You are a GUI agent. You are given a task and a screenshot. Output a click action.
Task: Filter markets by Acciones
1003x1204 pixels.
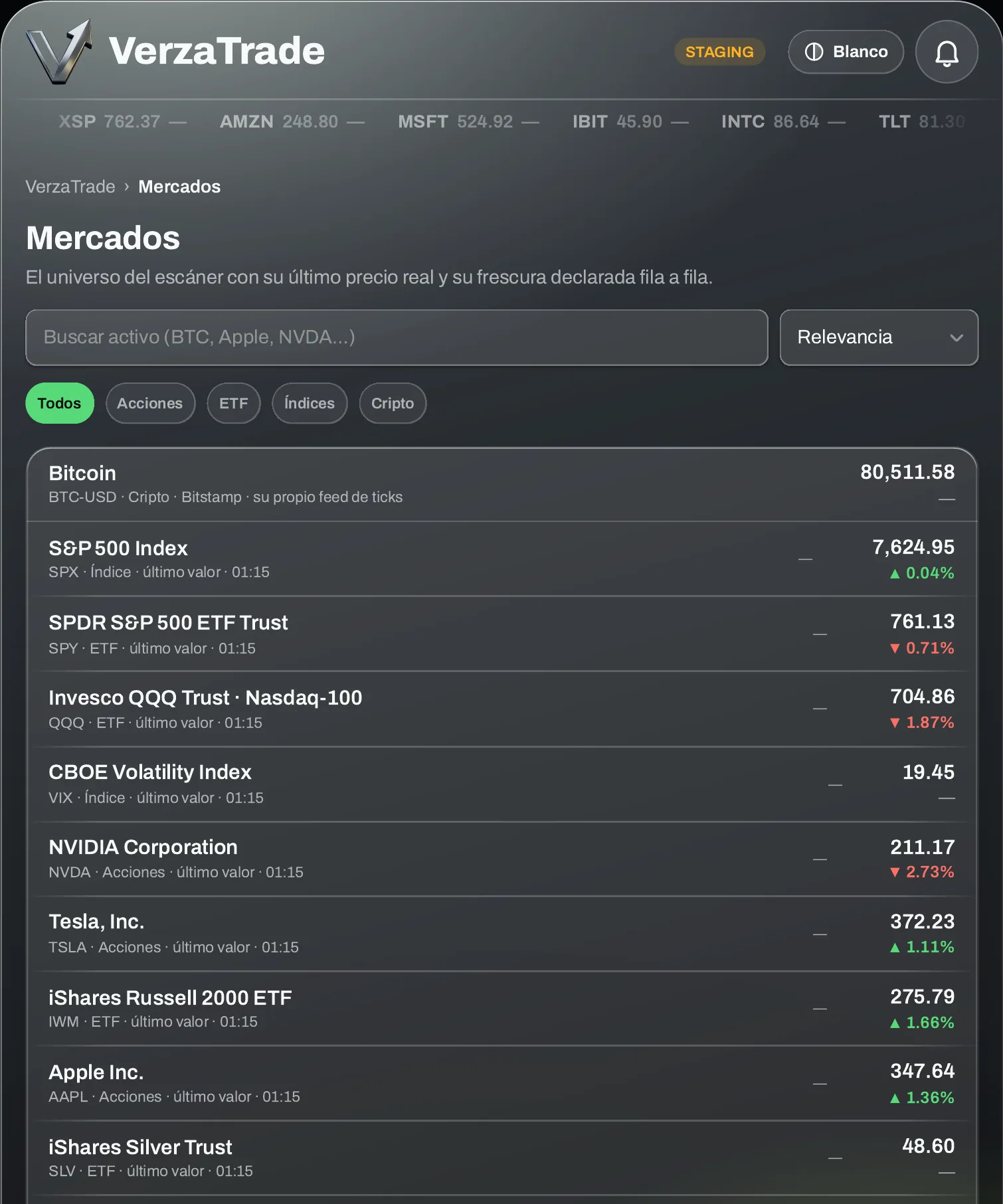(x=150, y=403)
